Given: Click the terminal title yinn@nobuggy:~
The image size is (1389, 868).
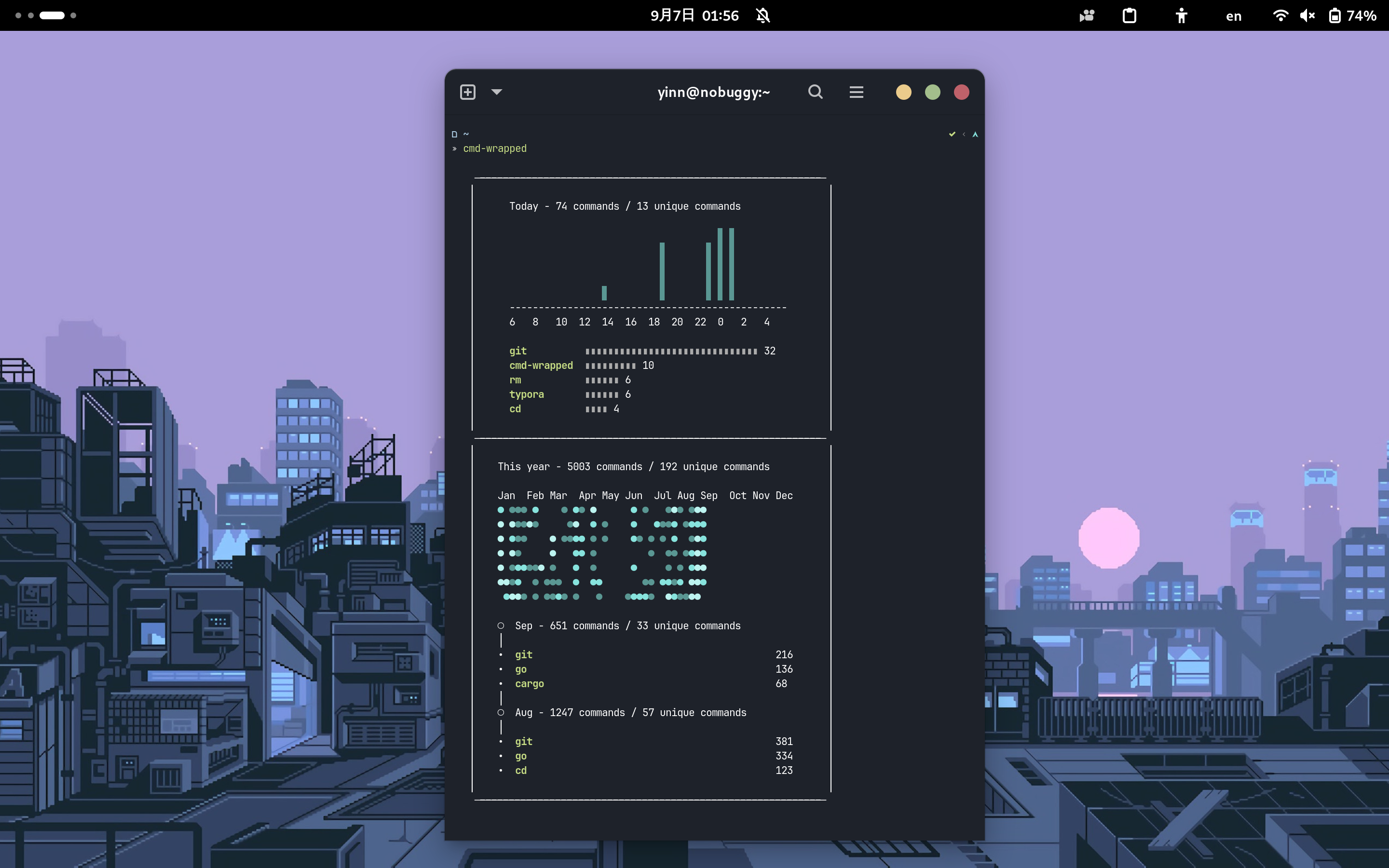Looking at the screenshot, I should tap(713, 93).
